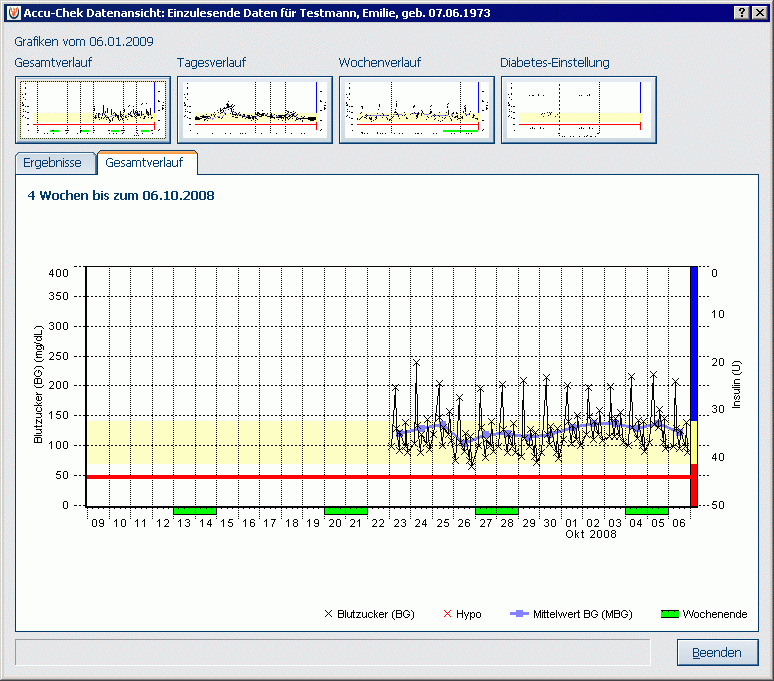Click the weekend marker under days 04-05
Viewport: 774px width, 681px height.
pyautogui.click(x=647, y=511)
